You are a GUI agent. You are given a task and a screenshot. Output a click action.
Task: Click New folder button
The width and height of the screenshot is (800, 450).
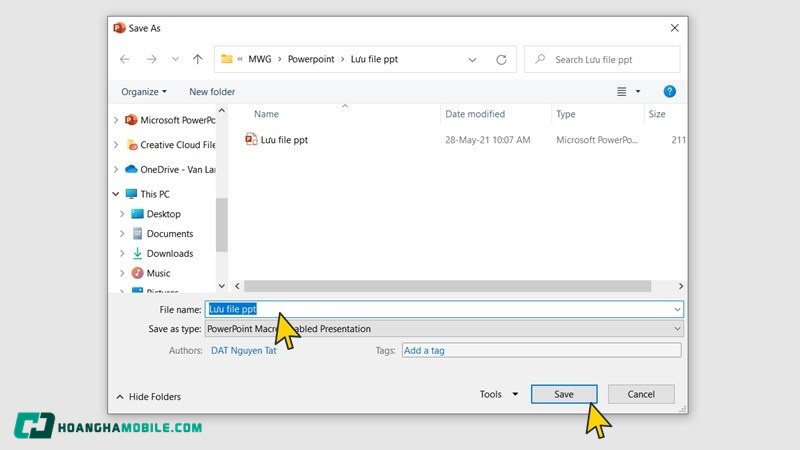tap(212, 92)
